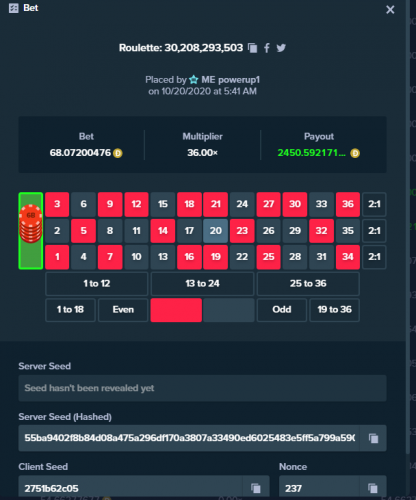Image resolution: width=416 pixels, height=500 pixels.
Task: Select highlighted number 20
Action: coord(216,231)
